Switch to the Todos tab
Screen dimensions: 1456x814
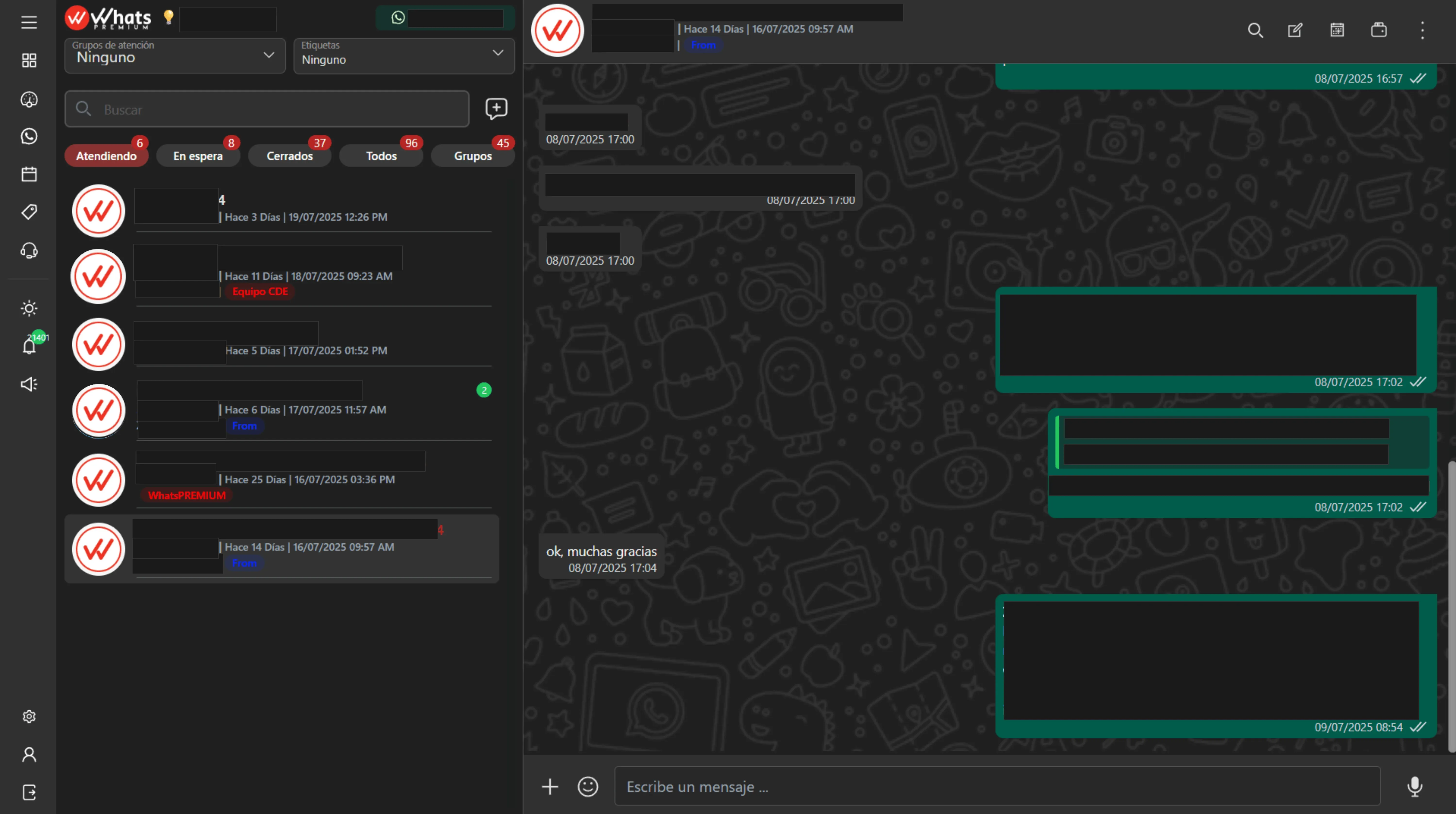point(381,156)
